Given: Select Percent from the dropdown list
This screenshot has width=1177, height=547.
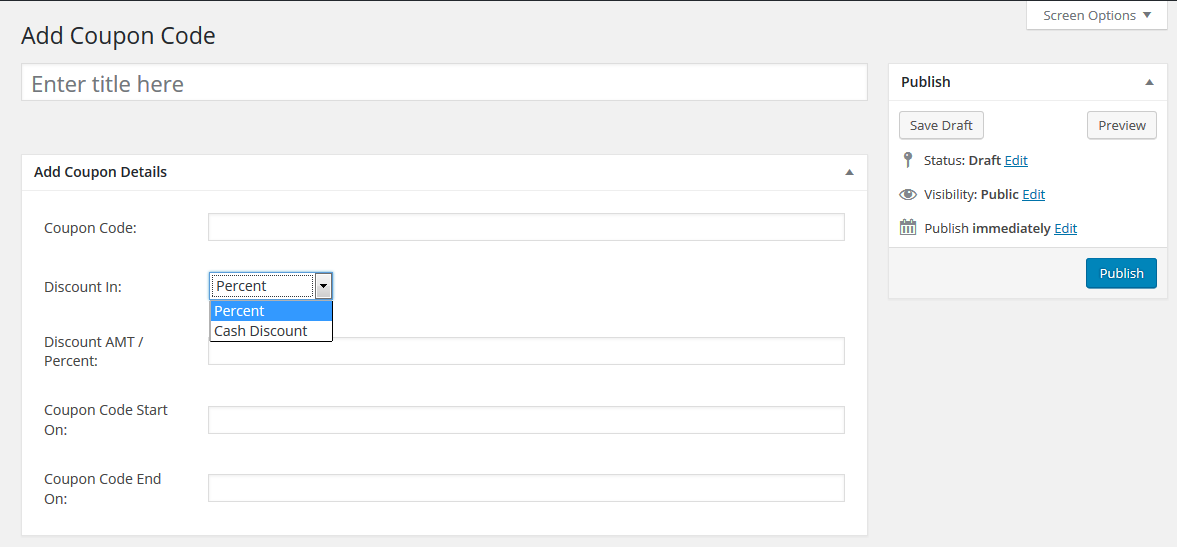Looking at the screenshot, I should coord(271,311).
